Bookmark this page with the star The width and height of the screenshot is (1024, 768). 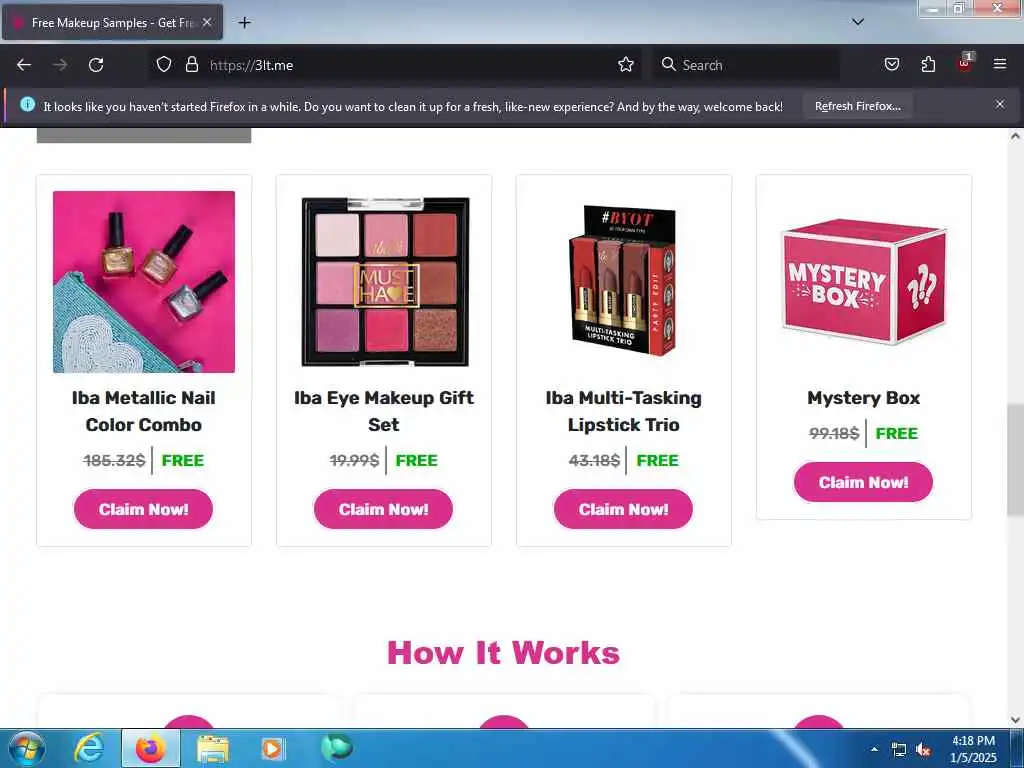pos(626,65)
